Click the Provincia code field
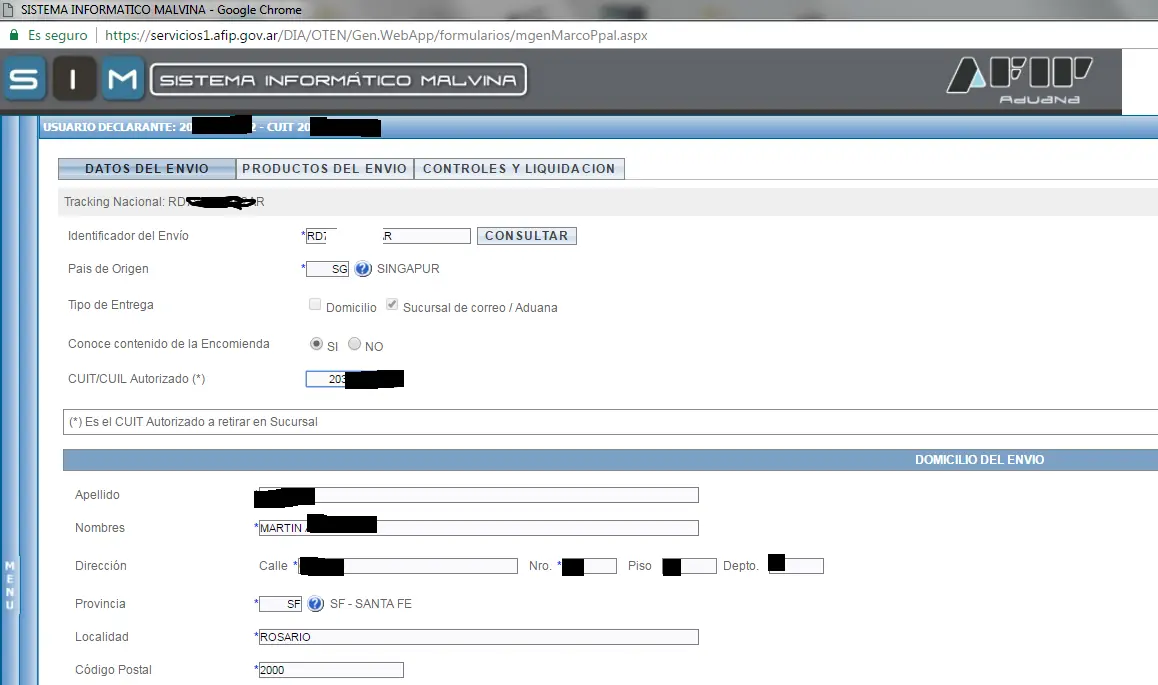 pos(280,604)
